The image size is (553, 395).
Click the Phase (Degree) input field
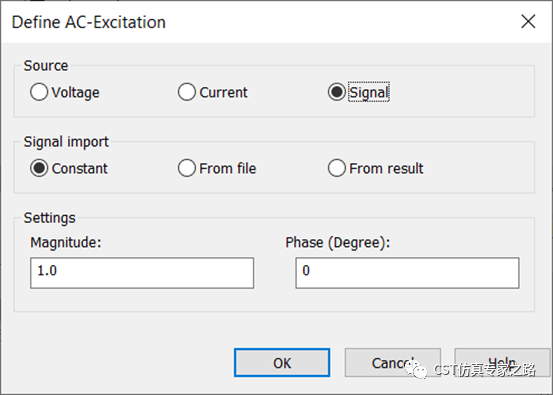click(407, 273)
